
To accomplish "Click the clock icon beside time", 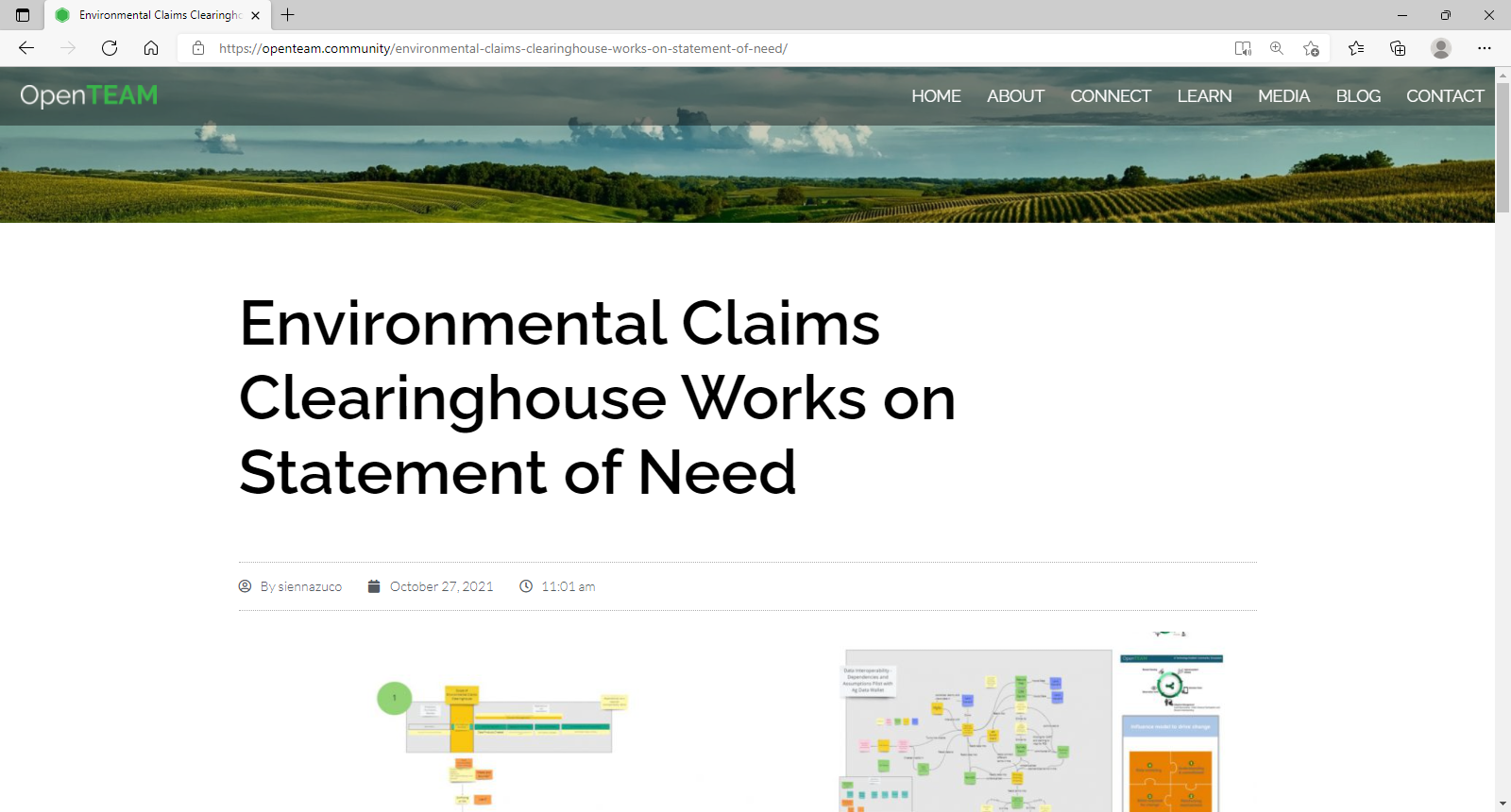I will pyautogui.click(x=526, y=586).
